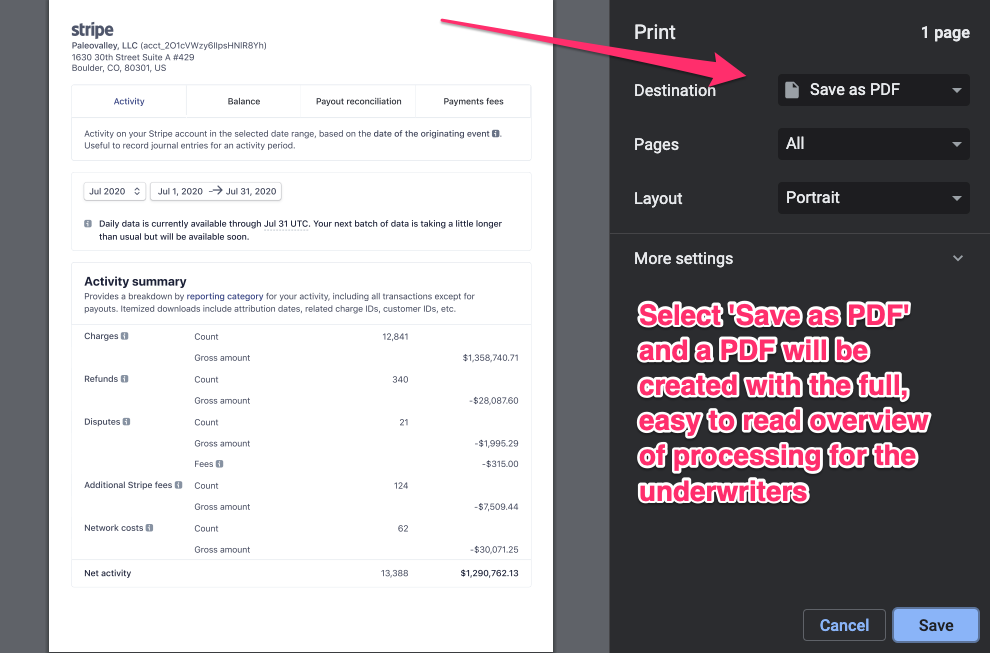The image size is (990, 653).
Task: Click the info icon after 'originating event'
Action: tap(496, 133)
